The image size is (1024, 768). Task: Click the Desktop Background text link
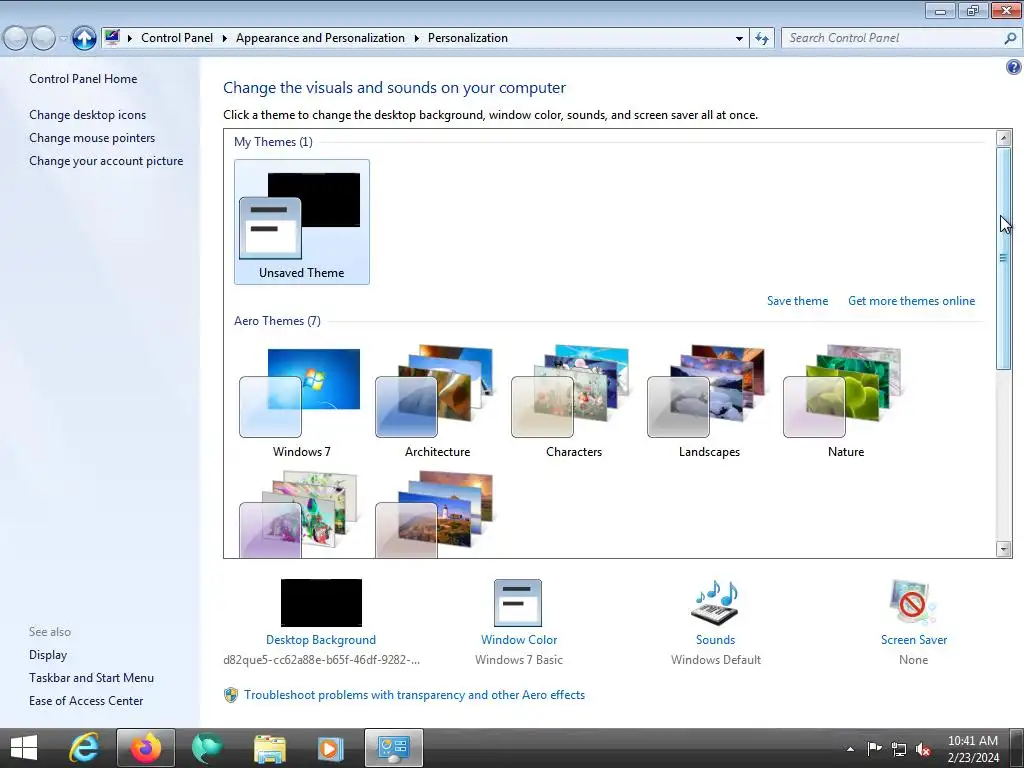coord(321,640)
